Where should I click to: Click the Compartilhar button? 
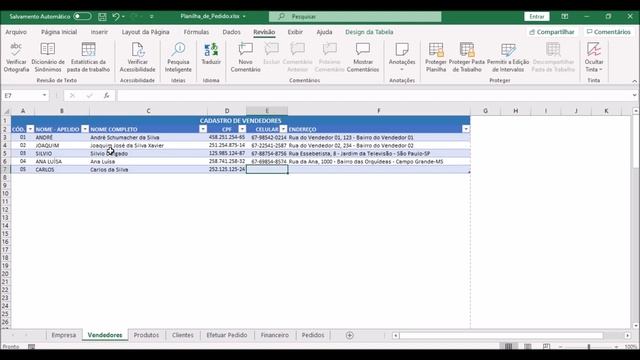(551, 32)
